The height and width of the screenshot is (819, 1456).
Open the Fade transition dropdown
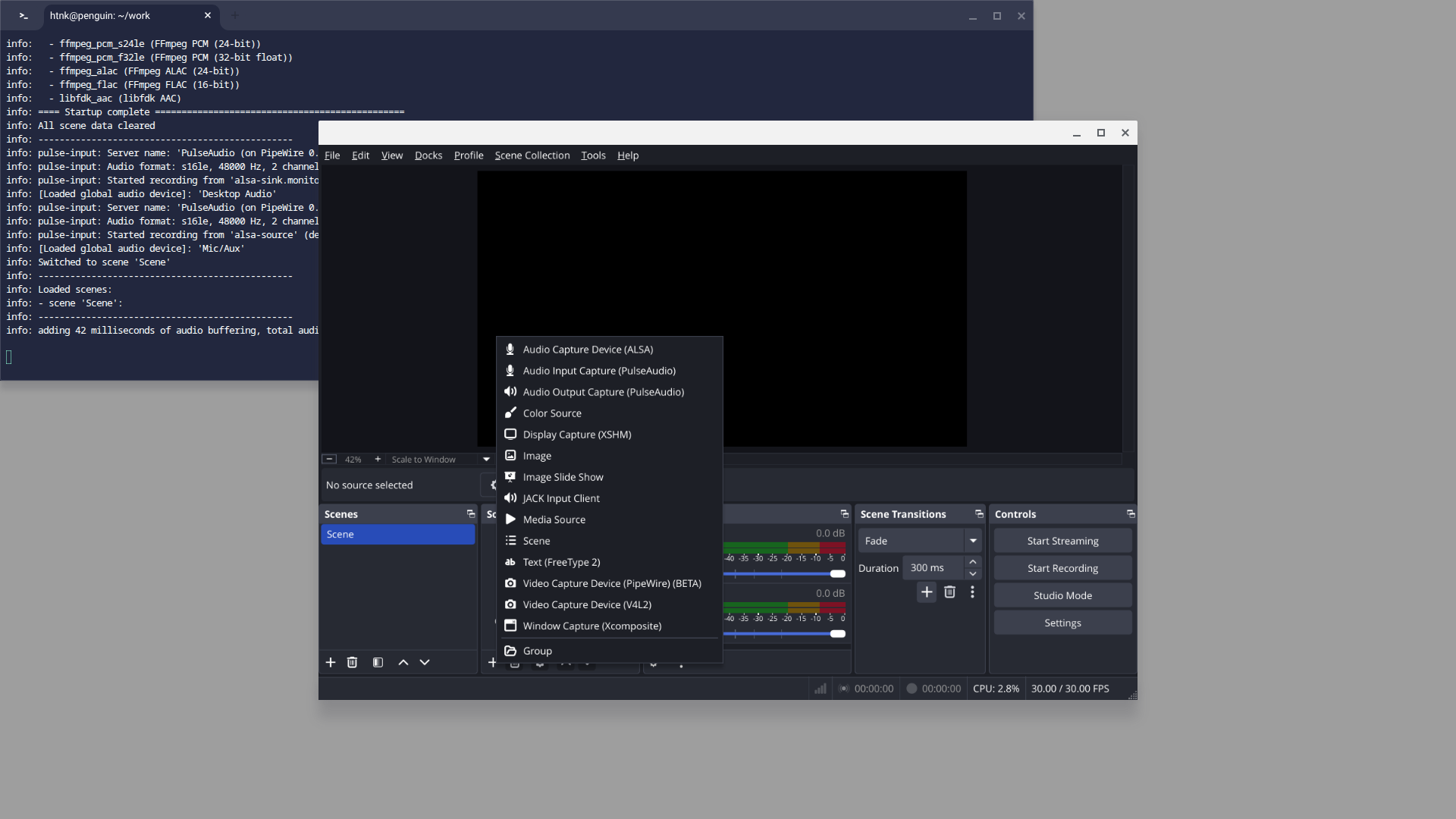pyautogui.click(x=973, y=541)
